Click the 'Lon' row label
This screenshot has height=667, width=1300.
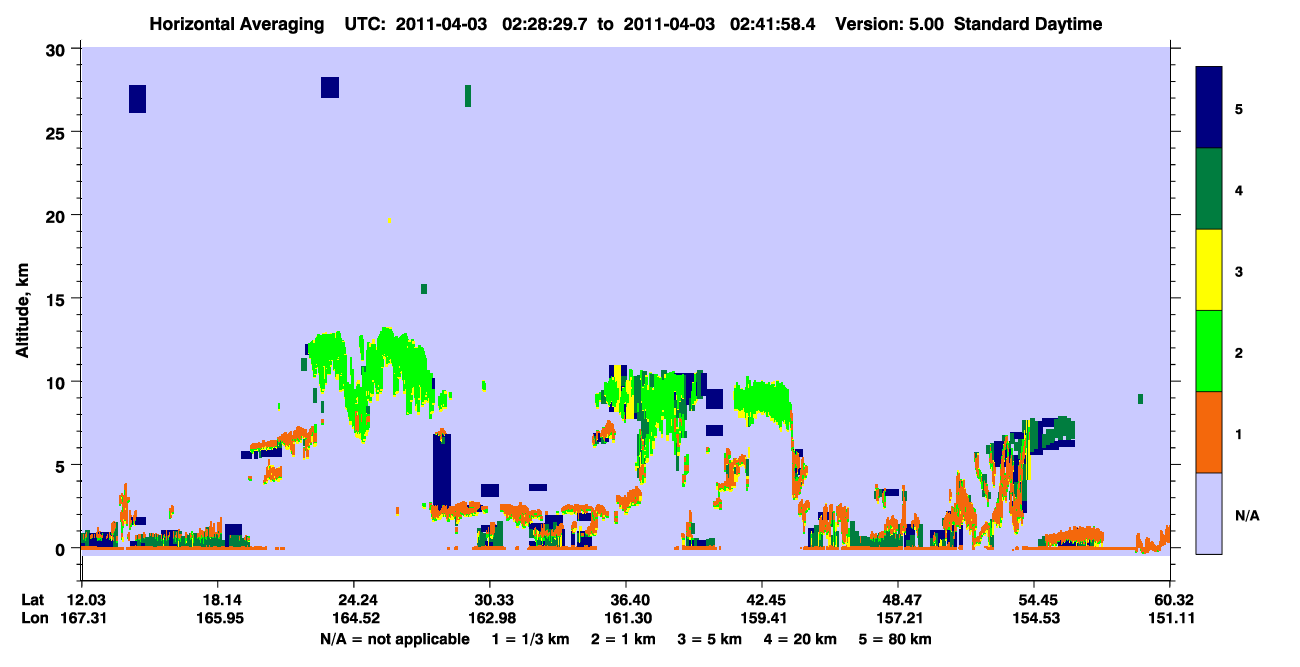(x=34, y=619)
